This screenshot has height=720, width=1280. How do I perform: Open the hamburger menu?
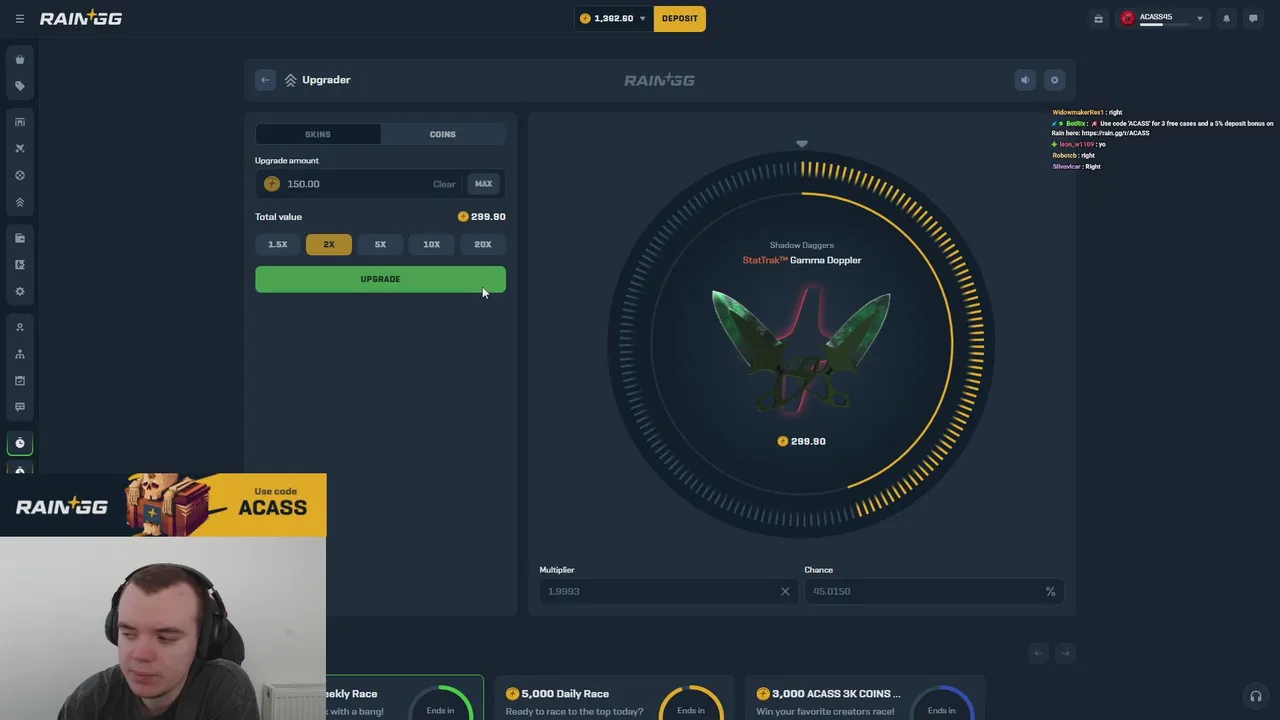pos(19,19)
